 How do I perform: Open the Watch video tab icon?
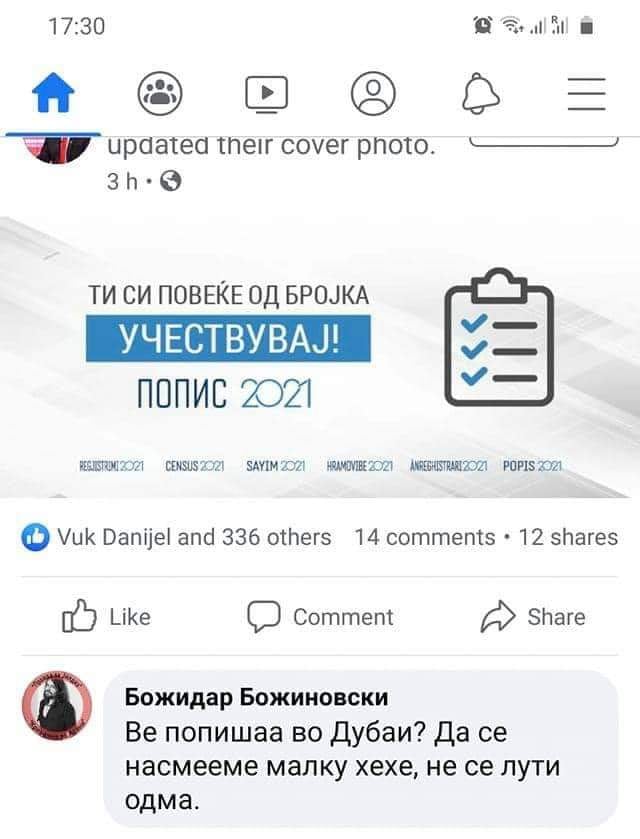266,94
